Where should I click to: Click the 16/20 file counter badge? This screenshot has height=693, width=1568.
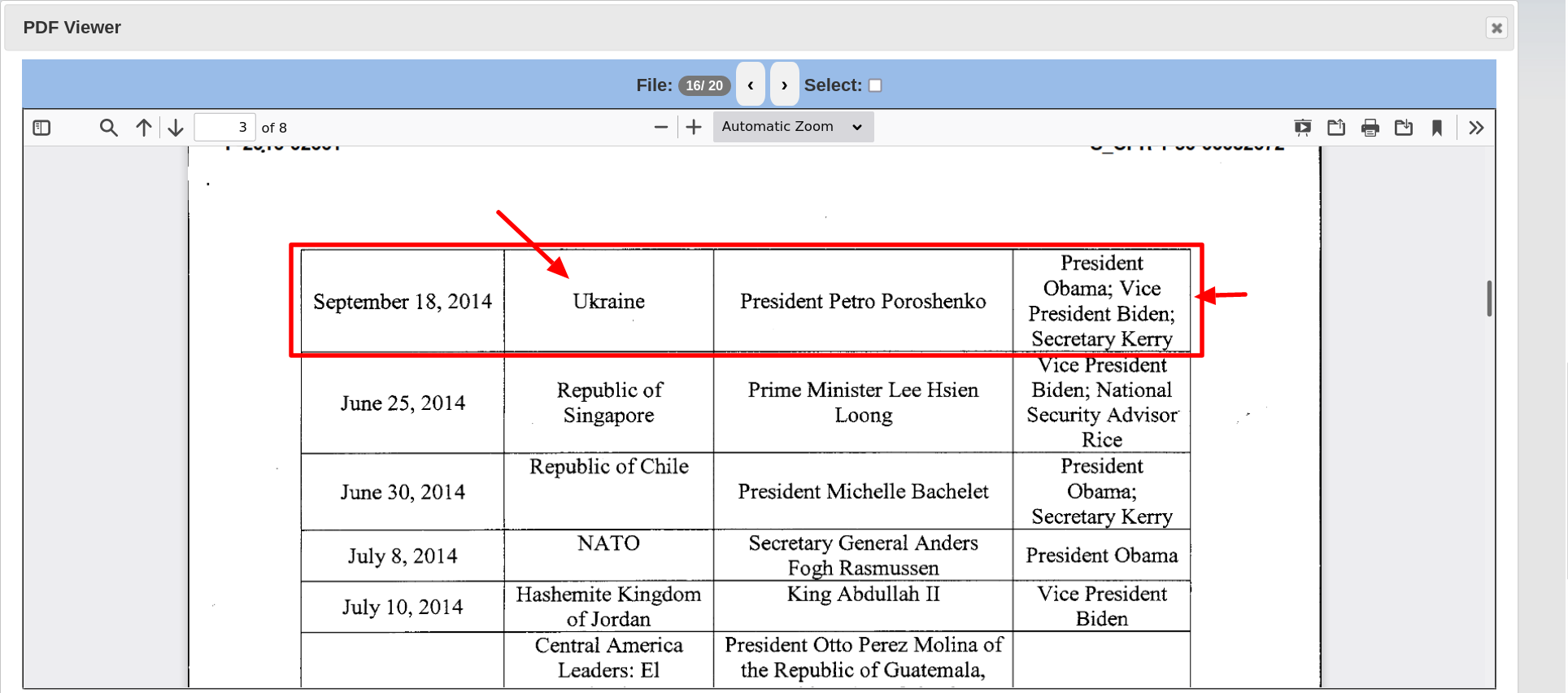pos(704,85)
